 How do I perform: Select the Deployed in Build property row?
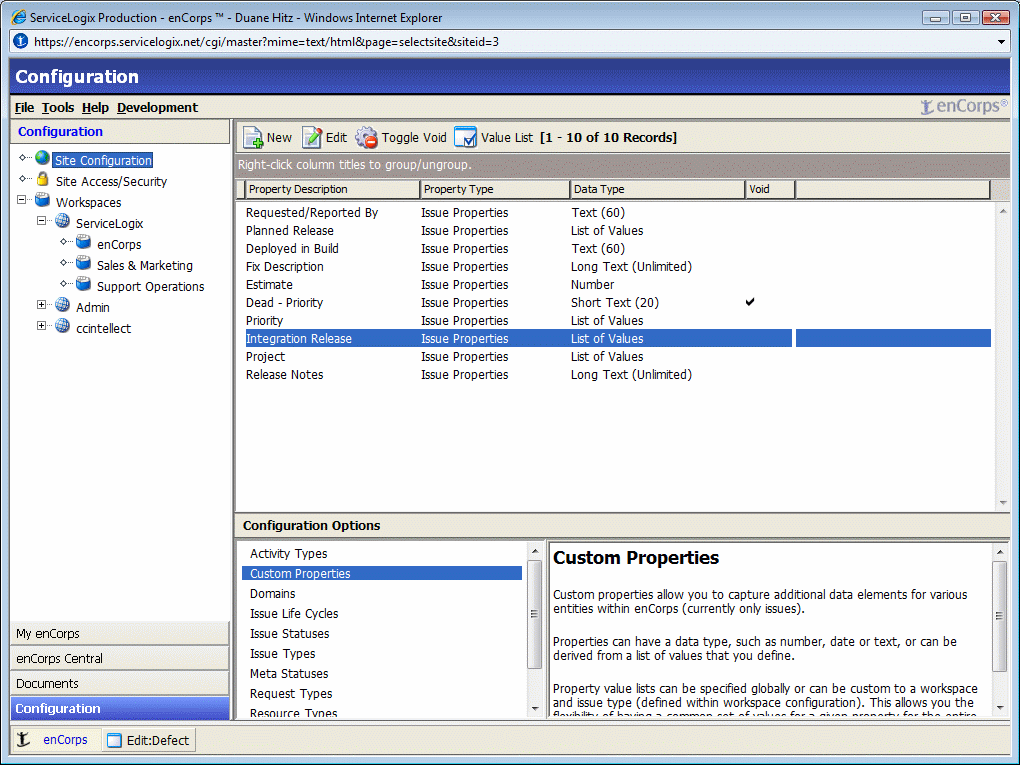coord(617,248)
